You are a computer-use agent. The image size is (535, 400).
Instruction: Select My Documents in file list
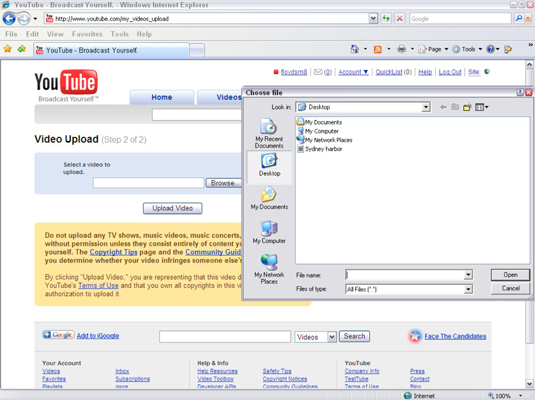(319, 122)
